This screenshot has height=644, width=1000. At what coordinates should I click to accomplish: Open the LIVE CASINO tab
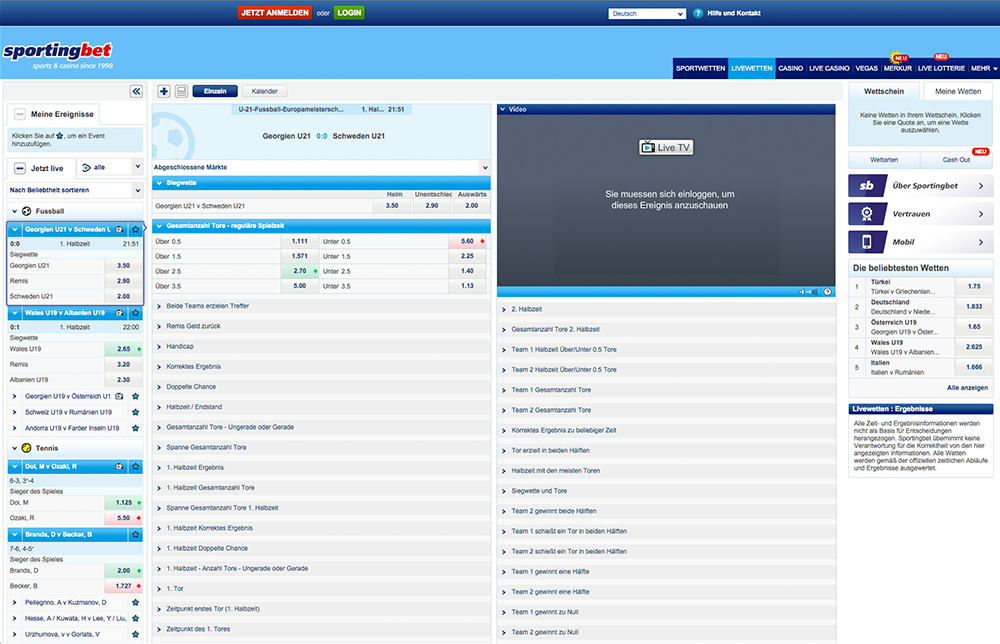pyautogui.click(x=829, y=68)
